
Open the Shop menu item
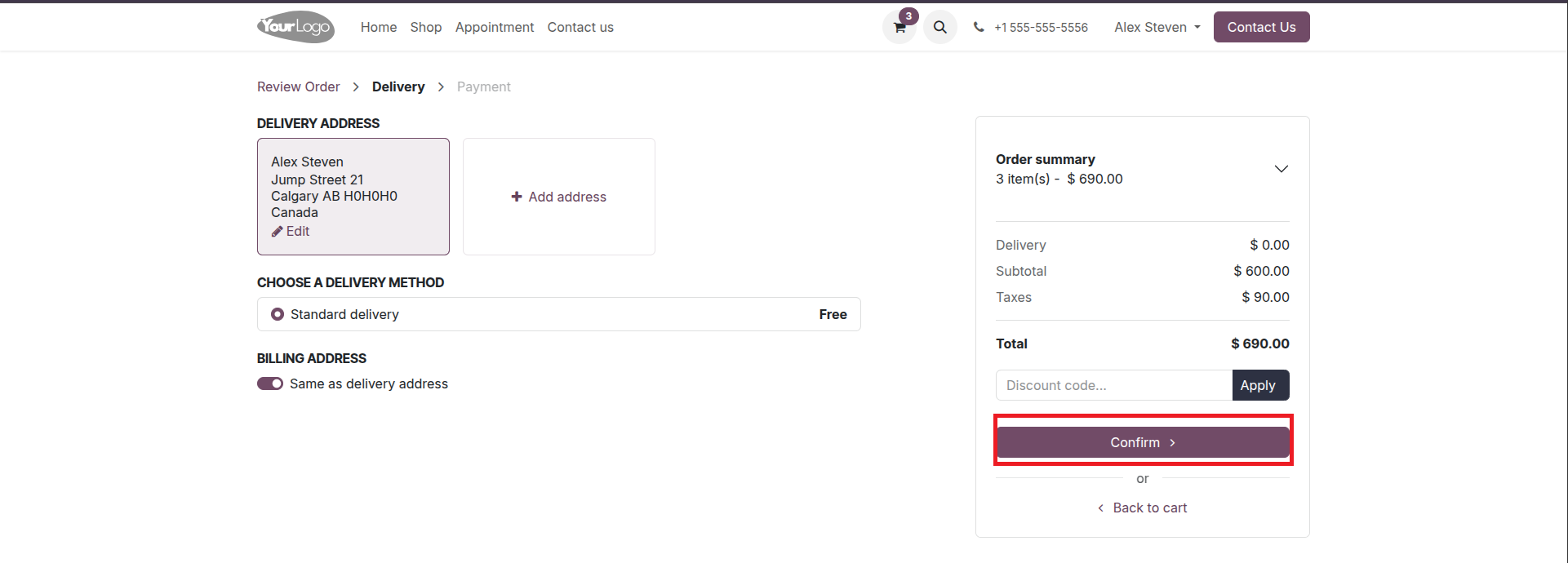(426, 28)
